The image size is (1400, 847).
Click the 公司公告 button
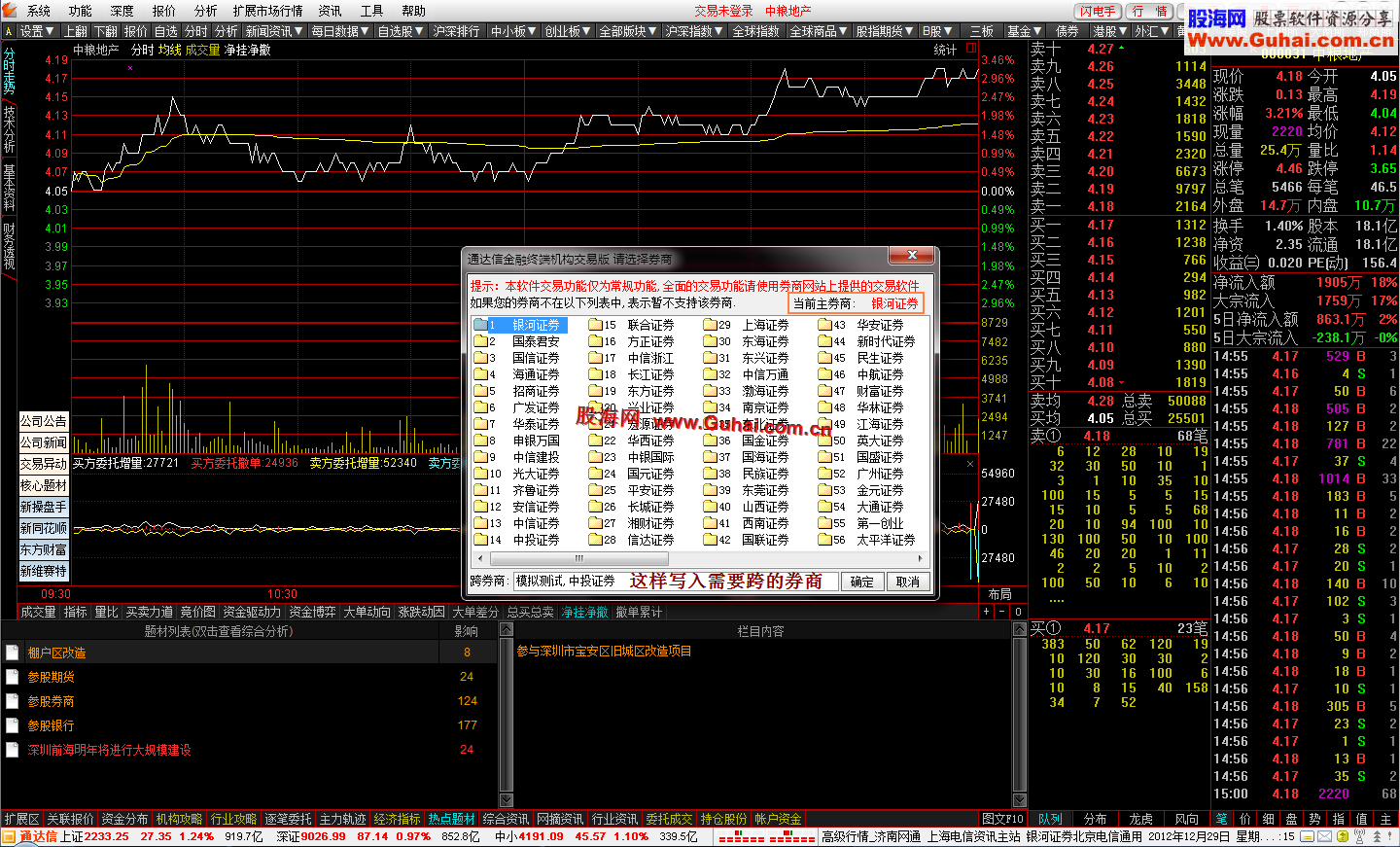44,421
